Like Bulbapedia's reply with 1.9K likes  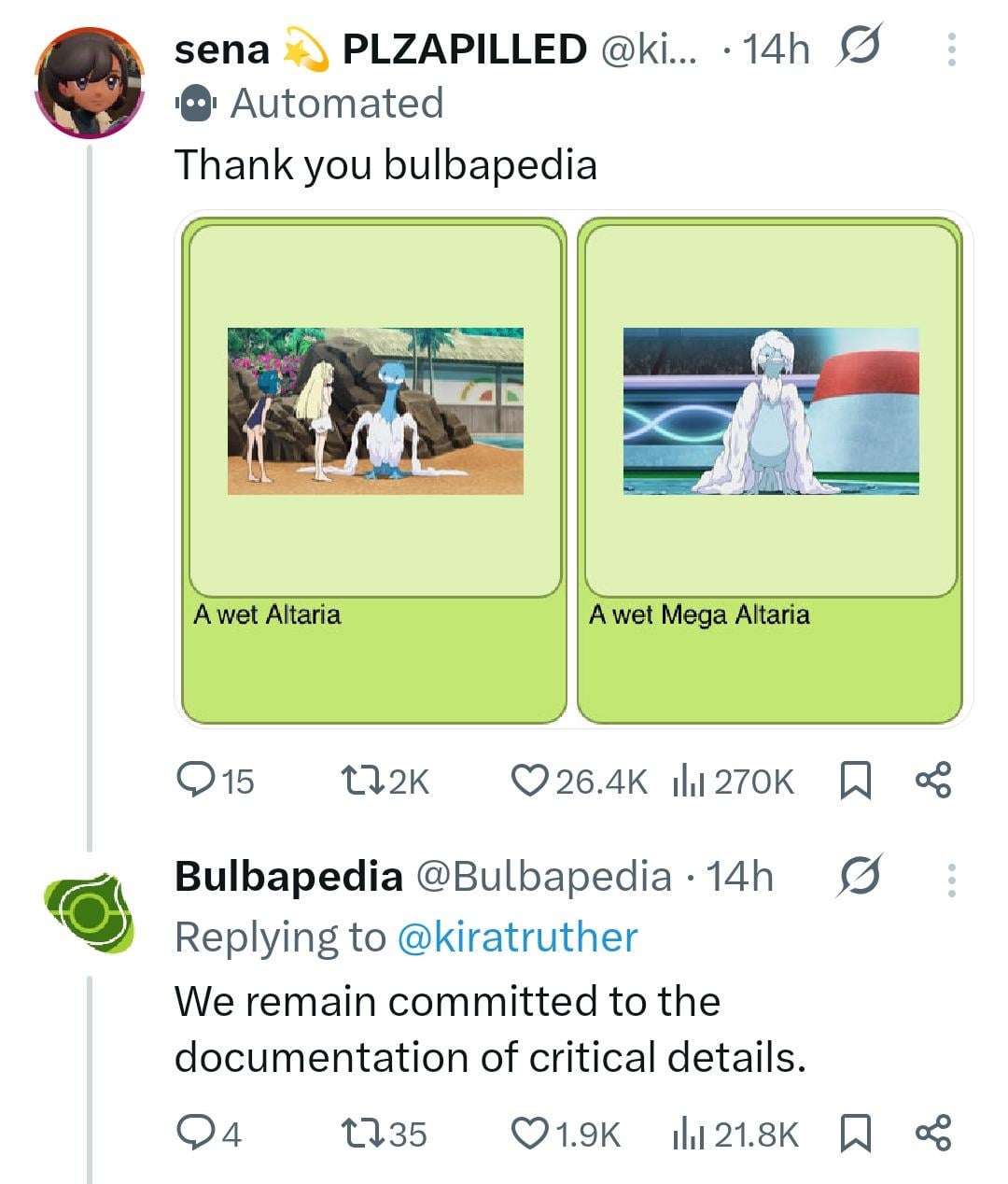coord(529,1133)
